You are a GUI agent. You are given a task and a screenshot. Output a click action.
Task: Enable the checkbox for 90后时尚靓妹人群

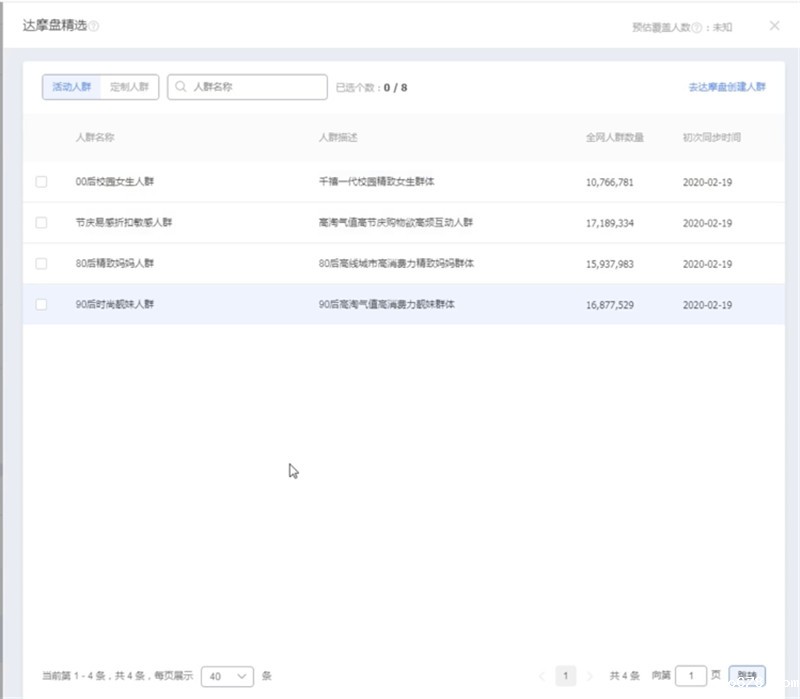41,303
